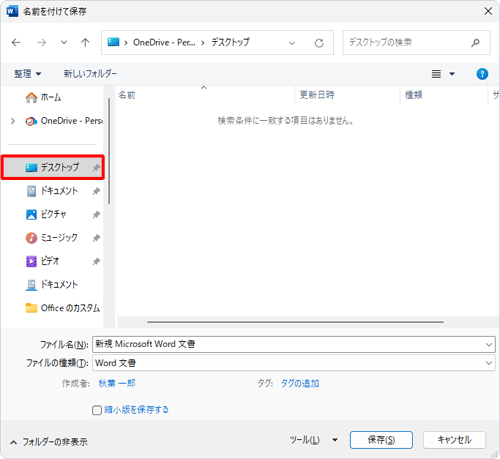This screenshot has height=459, width=500.
Task: Click the 保存(S) button
Action: point(381,440)
